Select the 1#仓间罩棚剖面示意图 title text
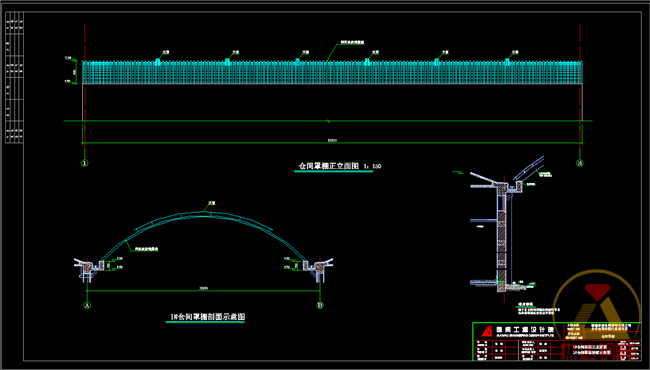 208,317
